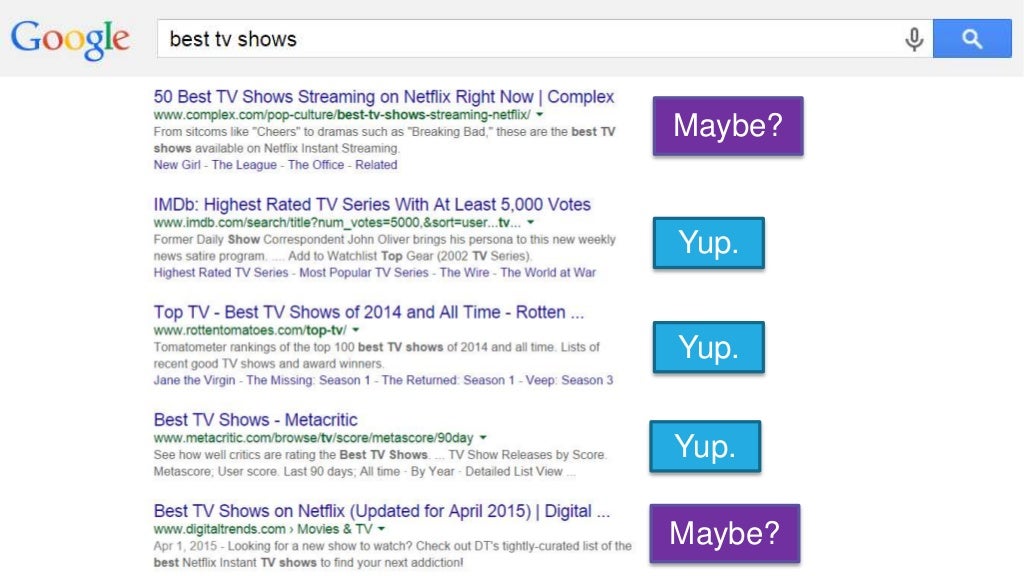Click the snippet starting 'See how well critics are rating'

380,463
